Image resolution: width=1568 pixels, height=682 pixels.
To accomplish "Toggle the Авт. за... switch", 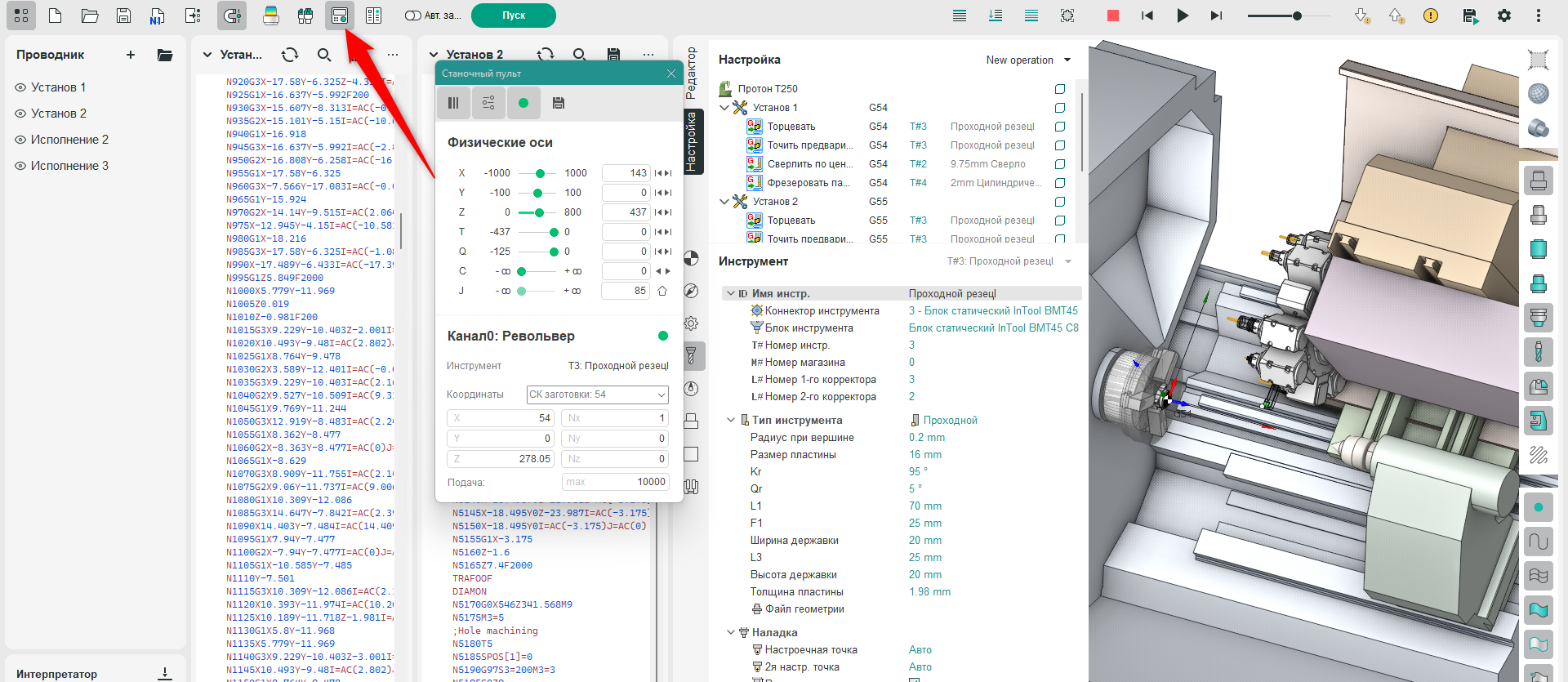I will coord(413,16).
